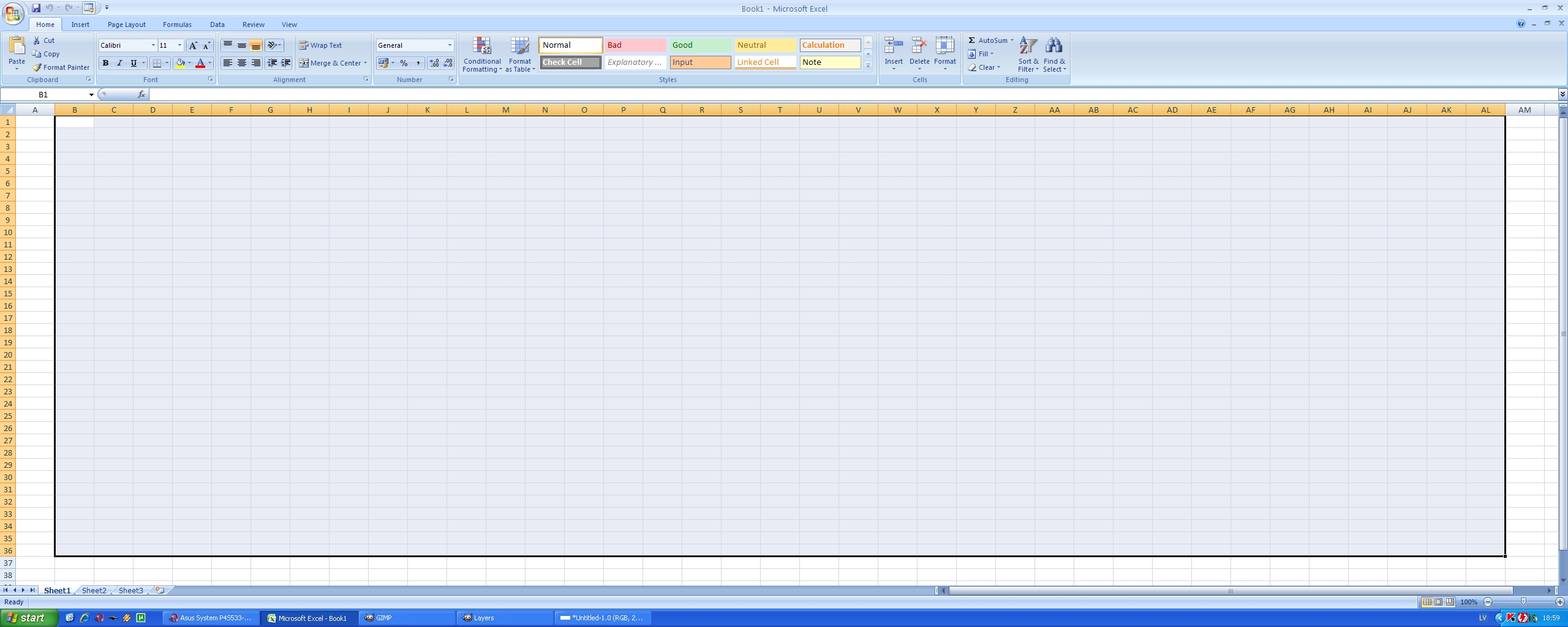1568x627 pixels.
Task: Expand the General number format dropdown
Action: [449, 45]
